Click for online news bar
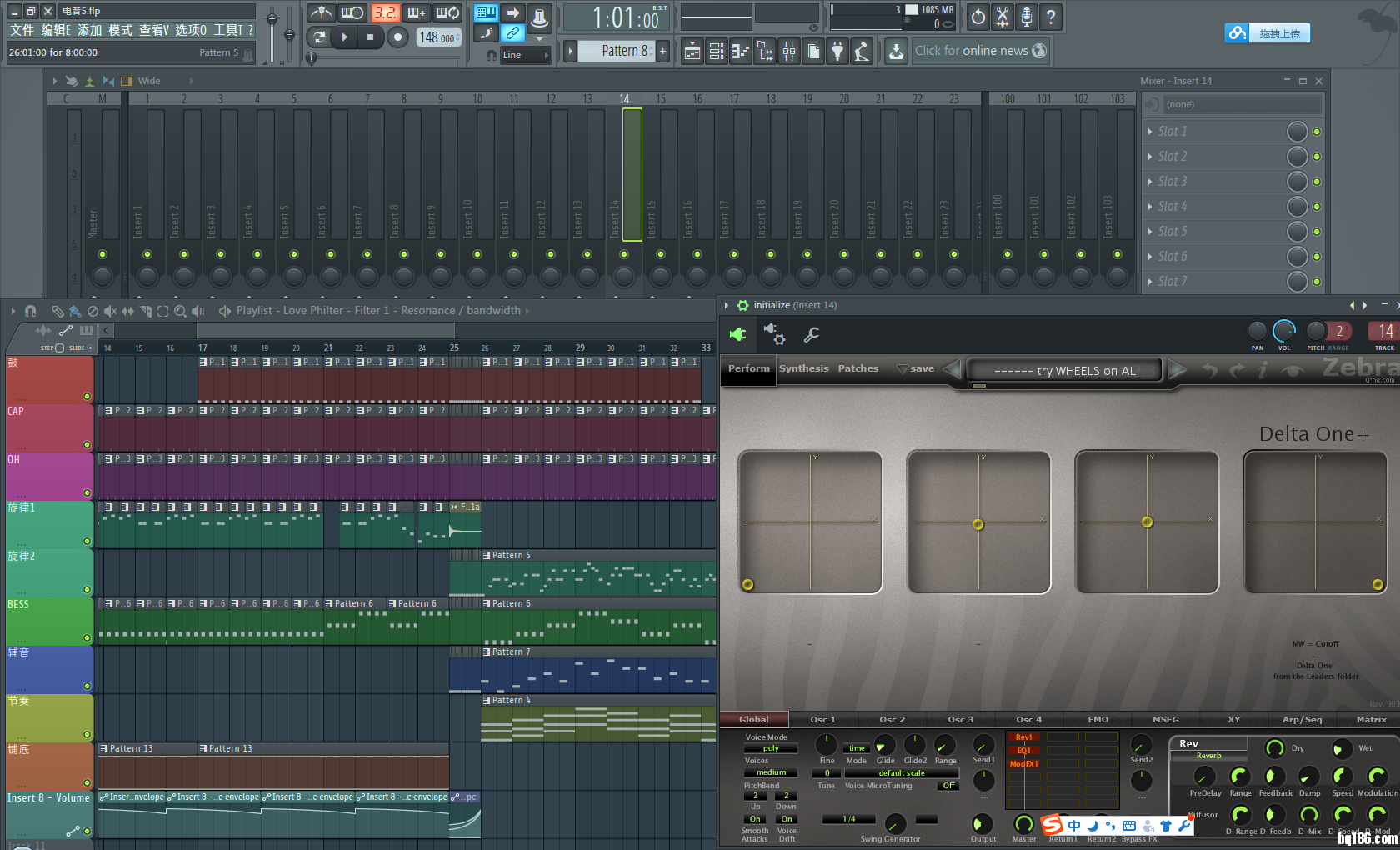Viewport: 1400px width, 850px height. coord(980,51)
